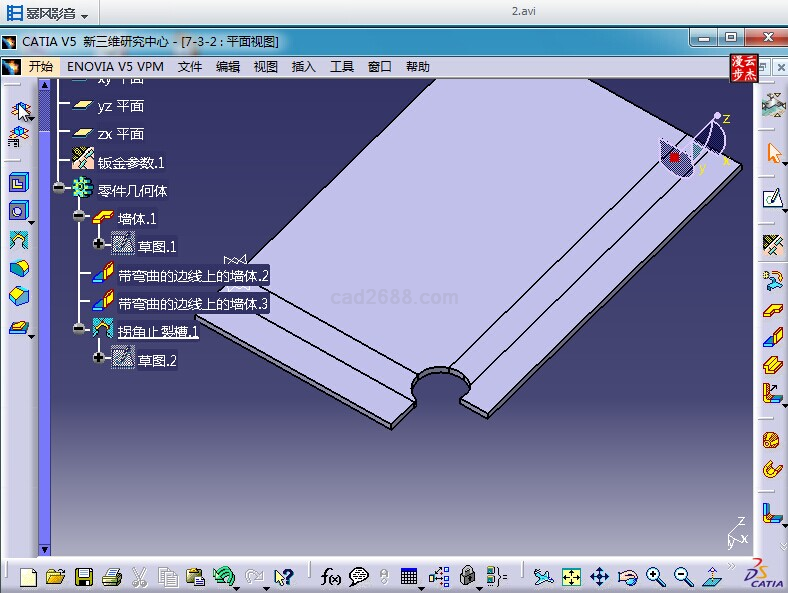Collapse the 零件几何体 tree node
Viewport: 788px width, 593px height.
click(x=59, y=189)
